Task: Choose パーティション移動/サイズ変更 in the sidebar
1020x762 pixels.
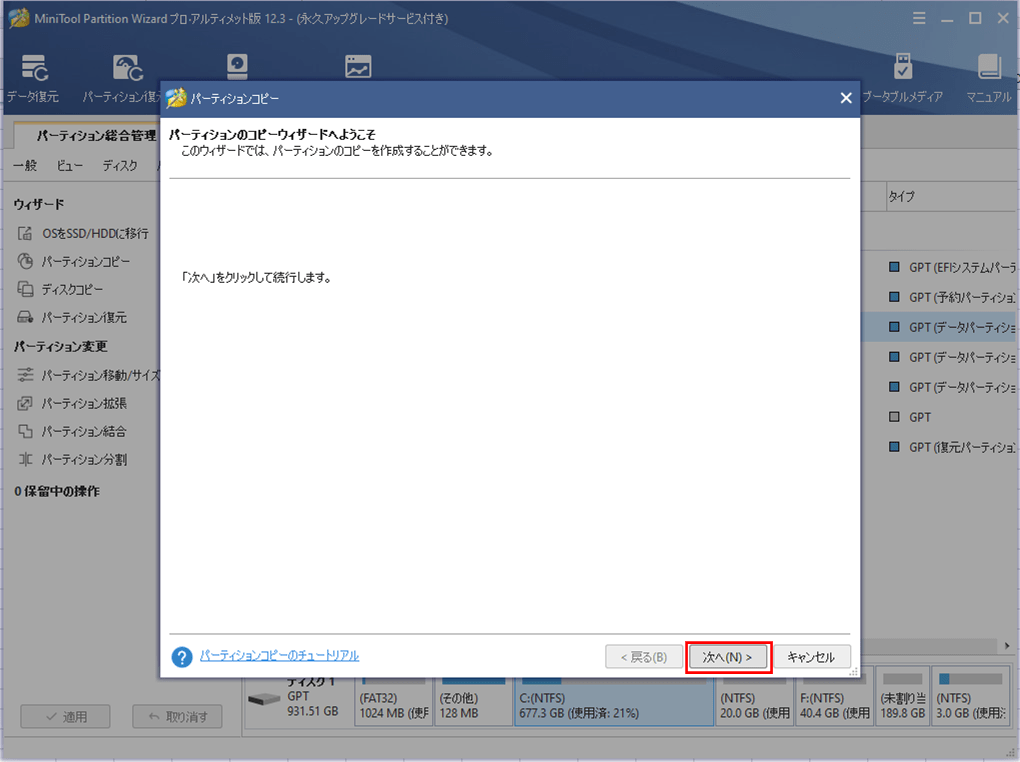Action: [x=88, y=375]
